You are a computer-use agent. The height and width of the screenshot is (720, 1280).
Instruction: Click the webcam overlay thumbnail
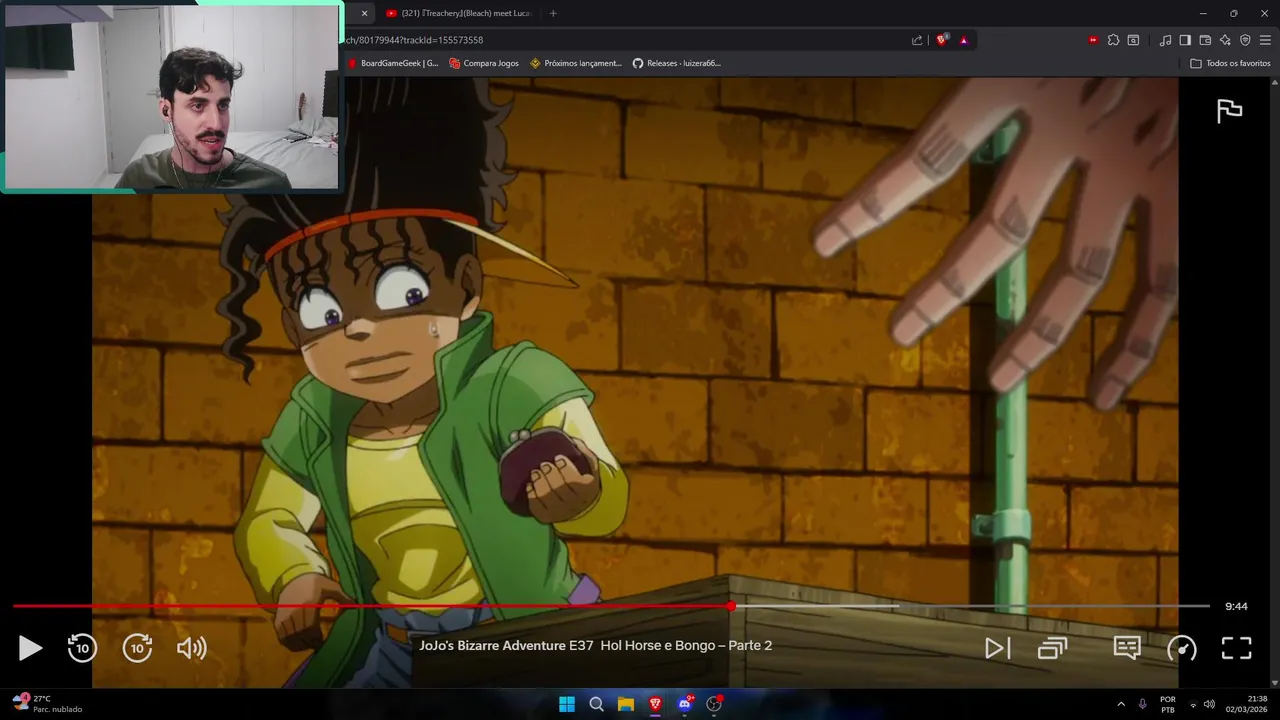coord(171,97)
